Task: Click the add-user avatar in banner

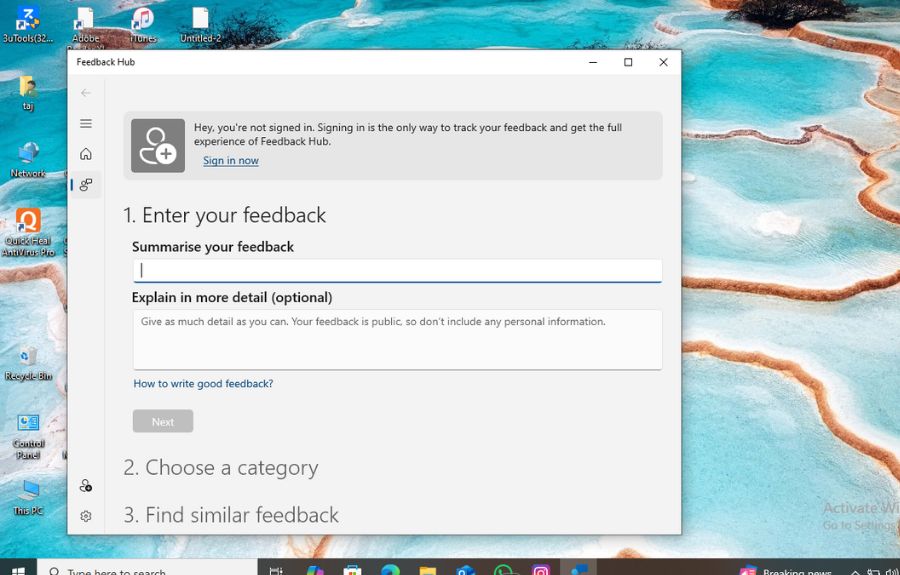Action: (158, 146)
